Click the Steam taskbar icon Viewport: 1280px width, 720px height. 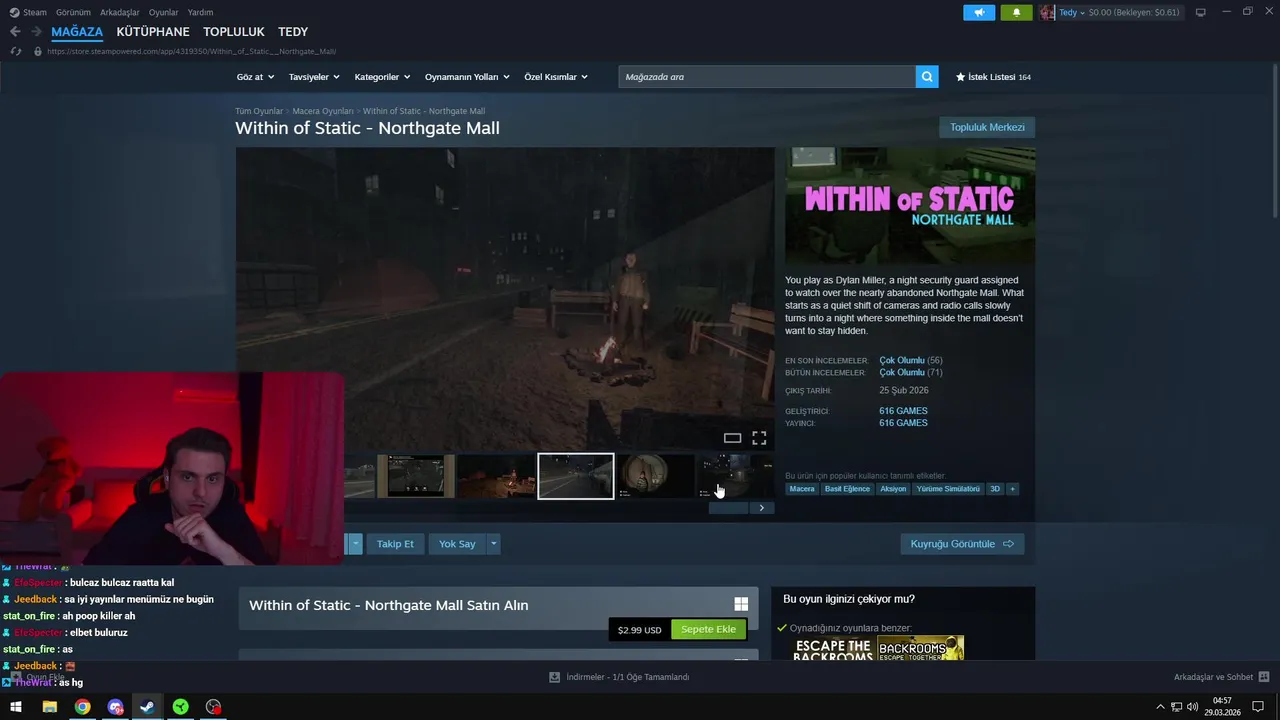tap(147, 707)
